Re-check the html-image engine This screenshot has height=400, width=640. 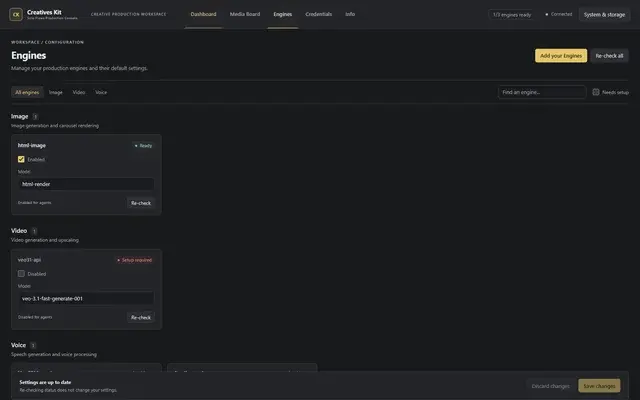[x=141, y=203]
